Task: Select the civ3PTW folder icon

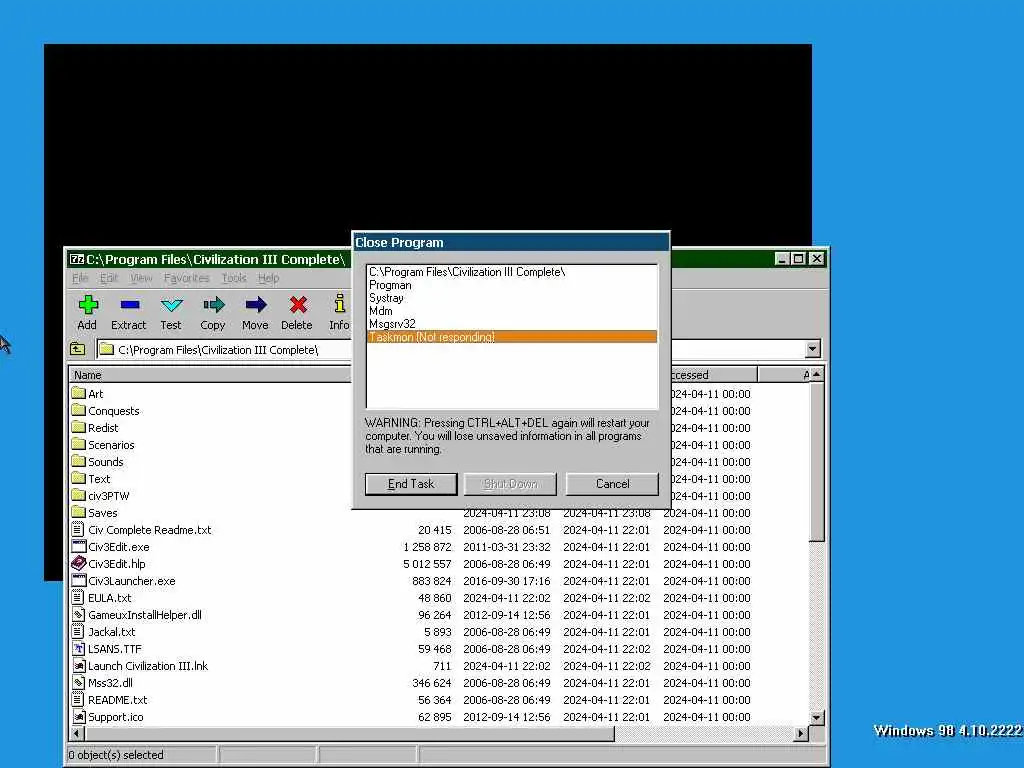Action: click(78, 495)
